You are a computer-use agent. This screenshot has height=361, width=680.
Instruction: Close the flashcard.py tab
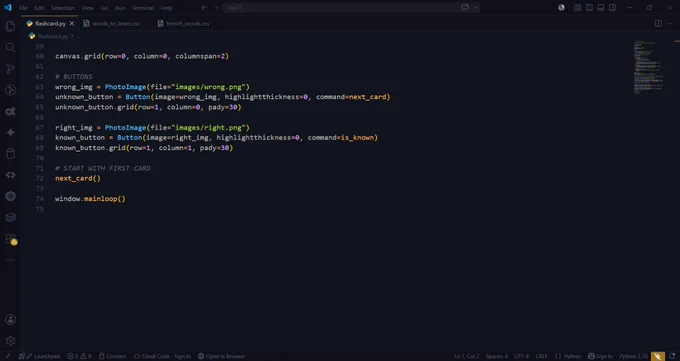coord(72,23)
